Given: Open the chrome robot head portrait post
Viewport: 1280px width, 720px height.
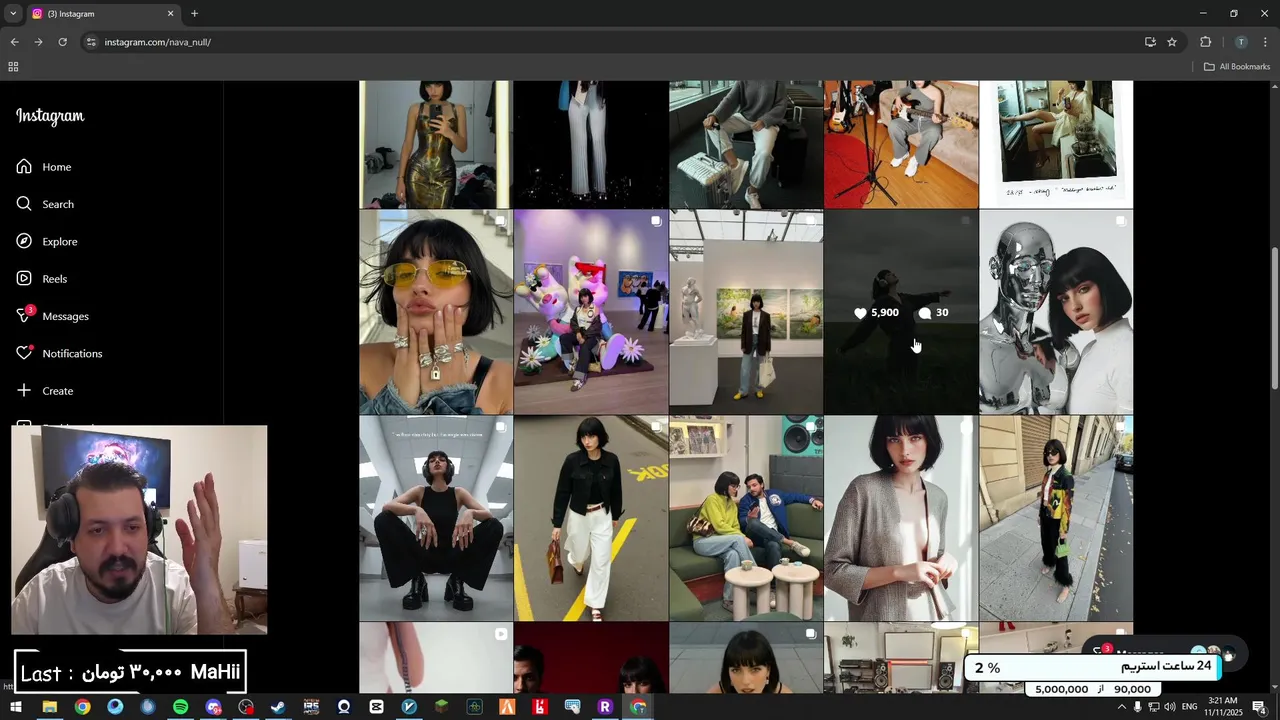Looking at the screenshot, I should [x=1056, y=312].
